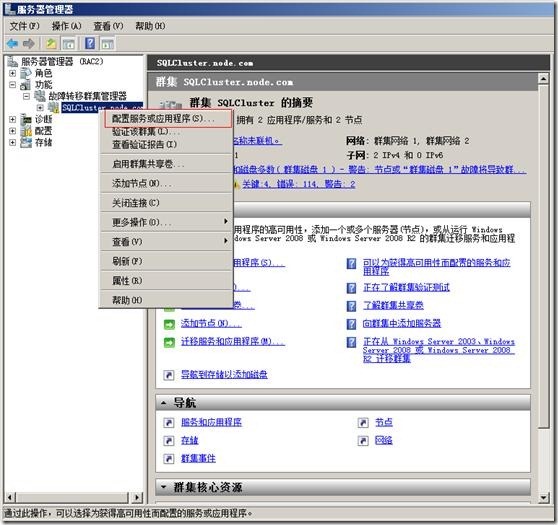Click shortcut icon beside 群集事件 link
This screenshot has height=525, width=558.
[x=169, y=459]
